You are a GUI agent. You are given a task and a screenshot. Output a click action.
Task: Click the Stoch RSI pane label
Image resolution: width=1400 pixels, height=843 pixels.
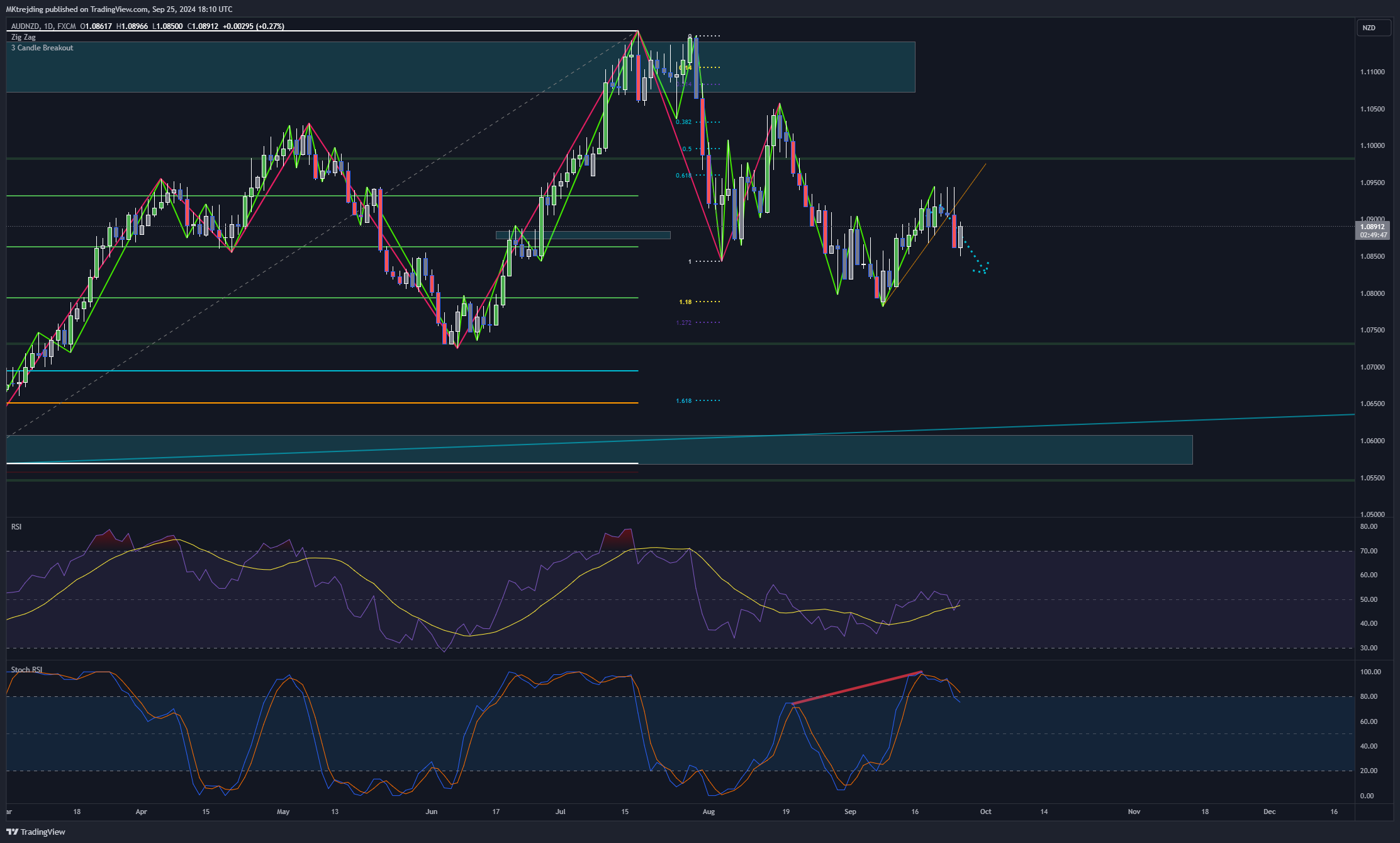click(26, 669)
